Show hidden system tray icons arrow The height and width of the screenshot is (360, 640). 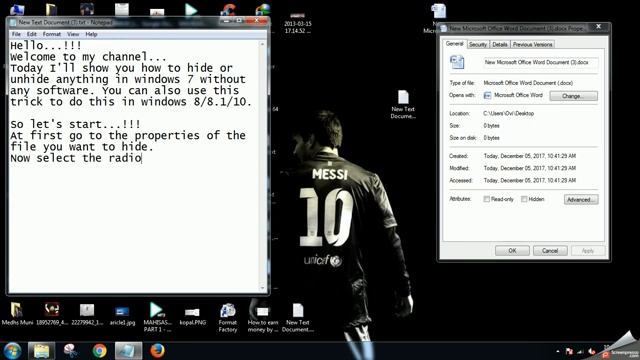click(x=558, y=351)
